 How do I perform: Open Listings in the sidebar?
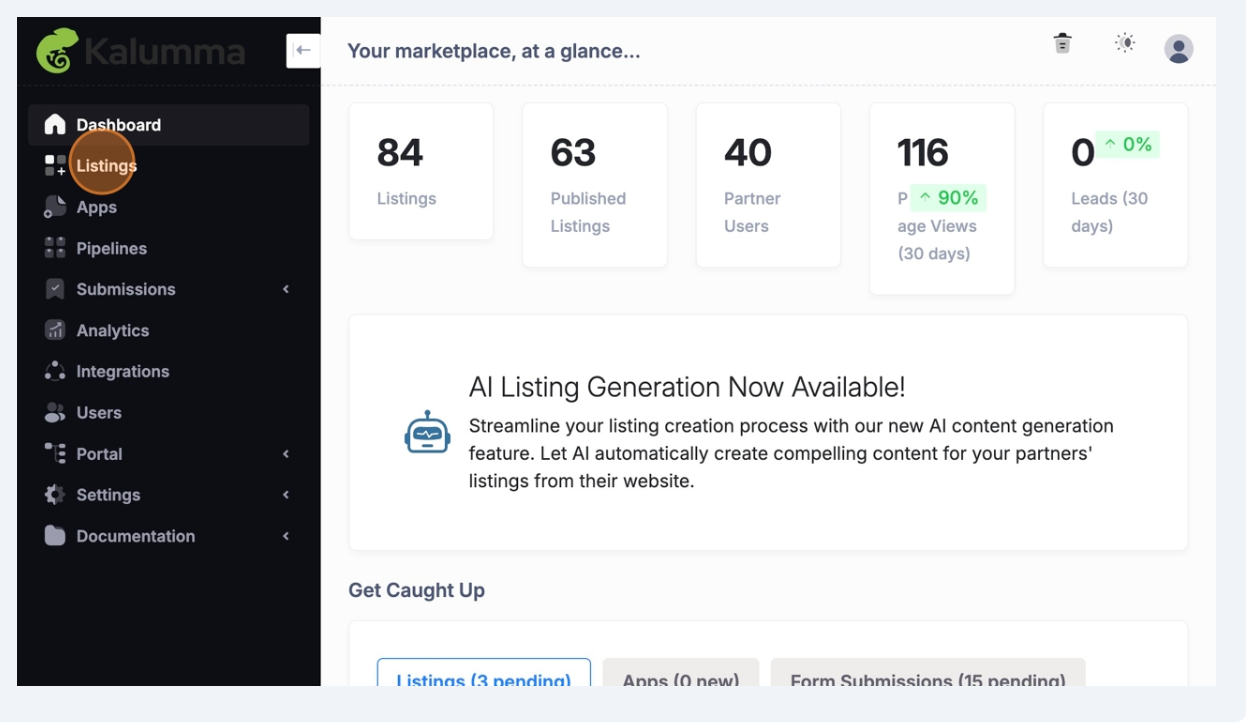(168, 166)
